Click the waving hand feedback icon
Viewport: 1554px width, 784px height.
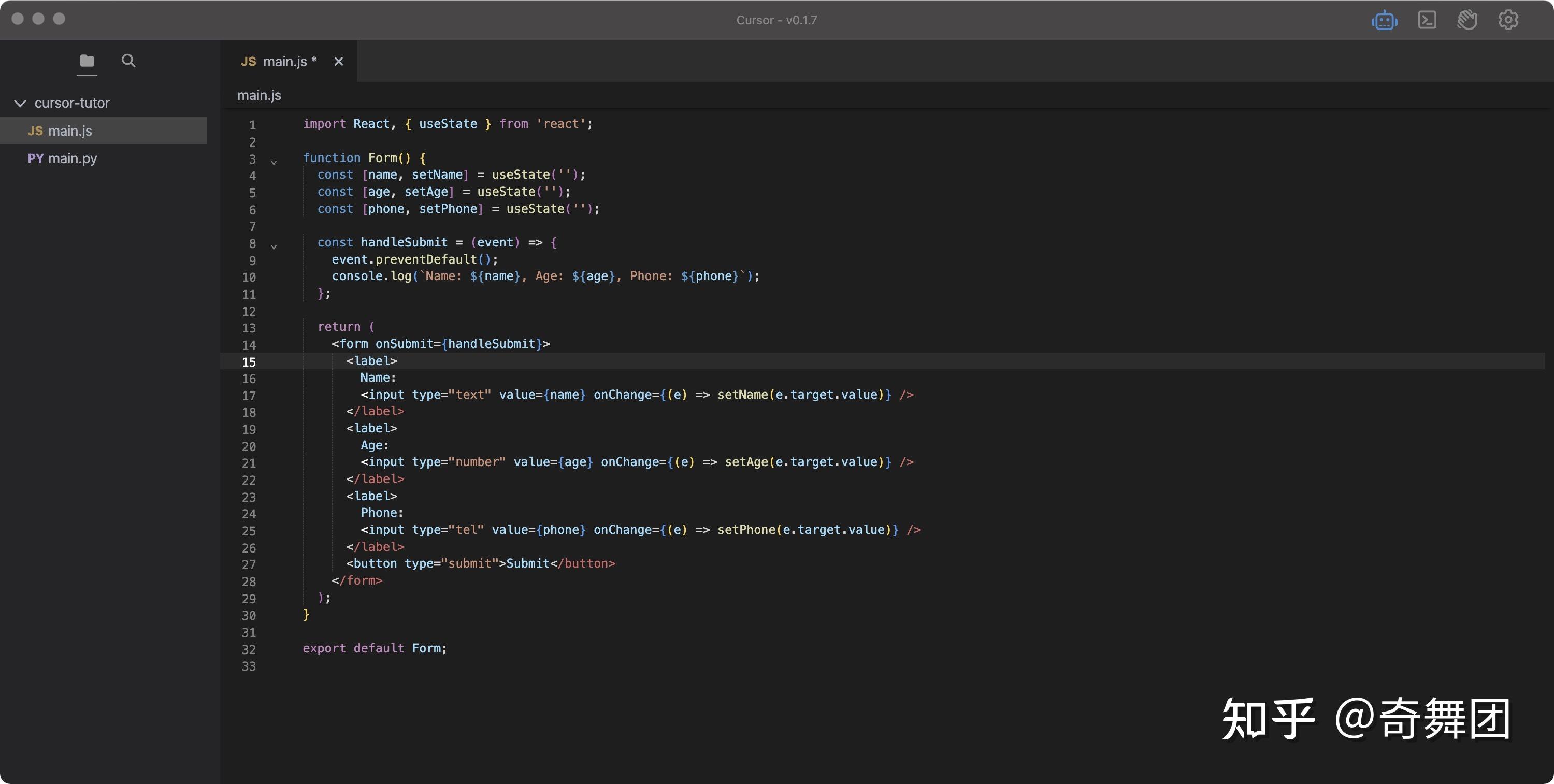tap(1467, 20)
